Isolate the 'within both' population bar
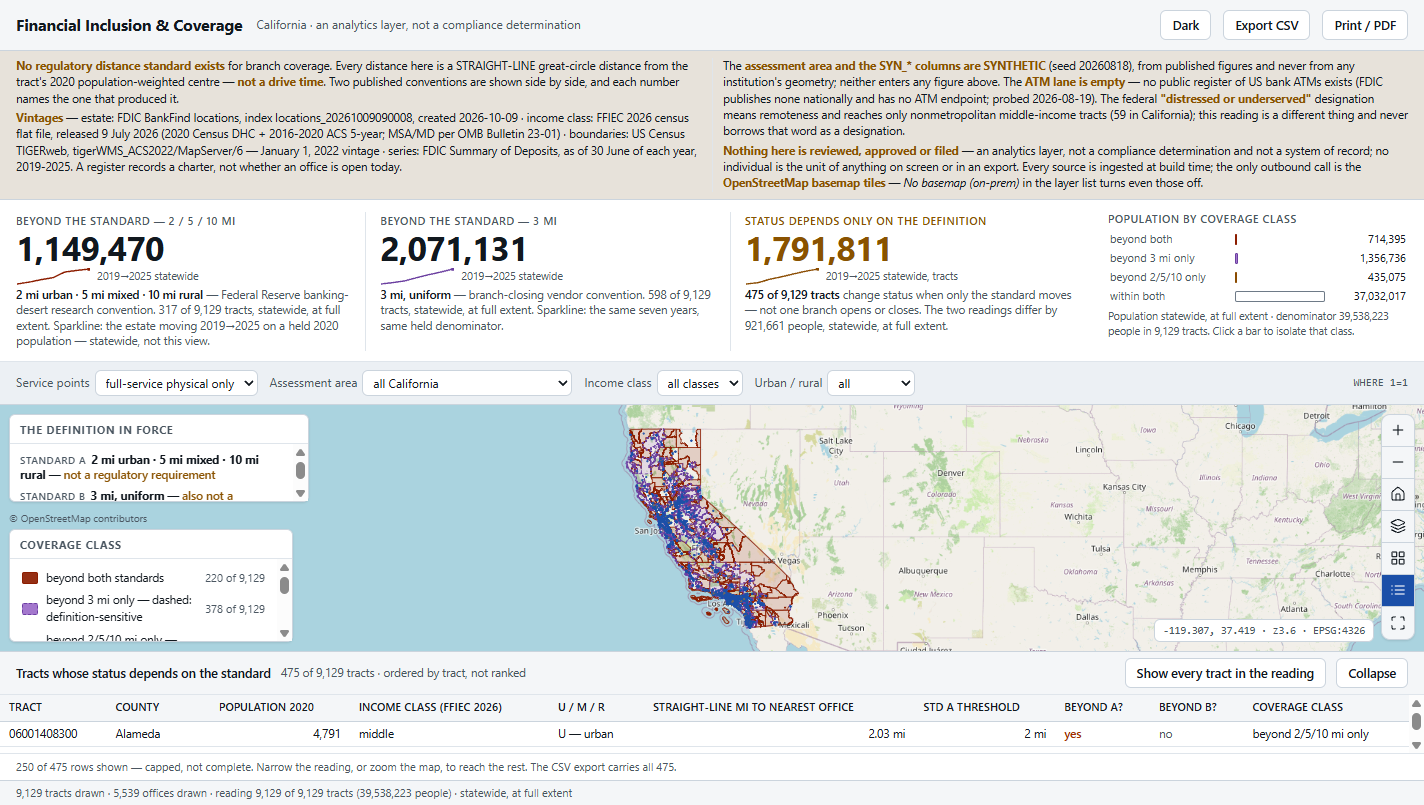The image size is (1424, 805). pos(1280,296)
